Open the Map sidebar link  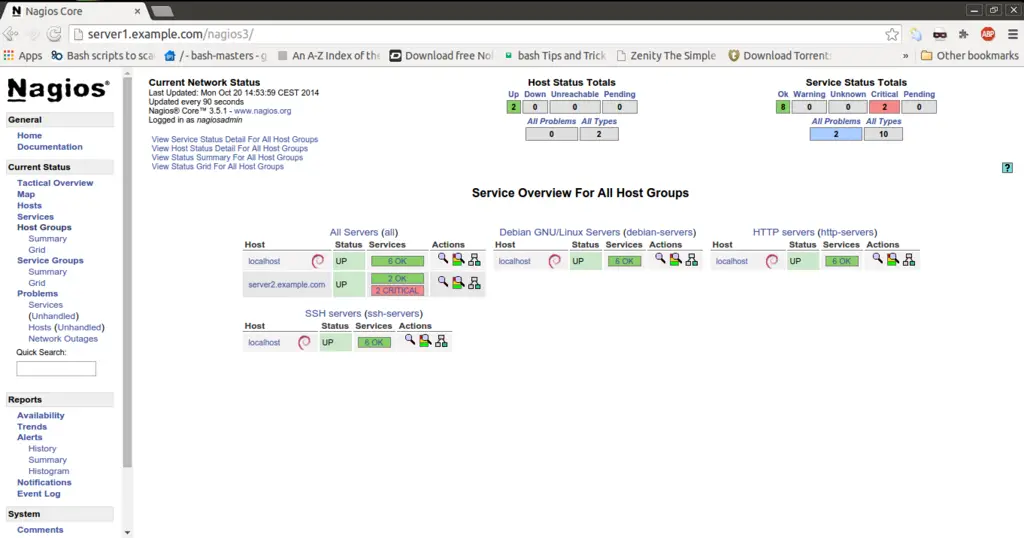26,194
